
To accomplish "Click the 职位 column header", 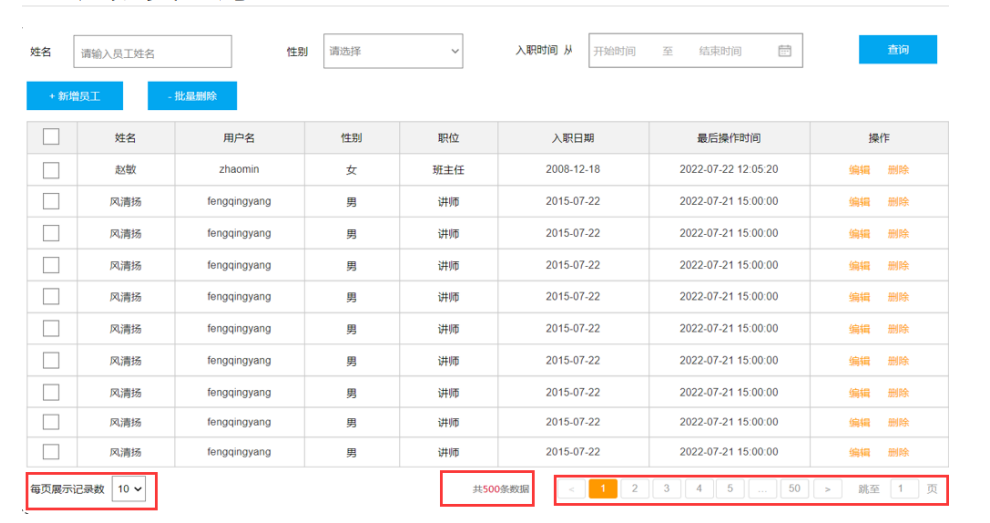I will pos(448,138).
